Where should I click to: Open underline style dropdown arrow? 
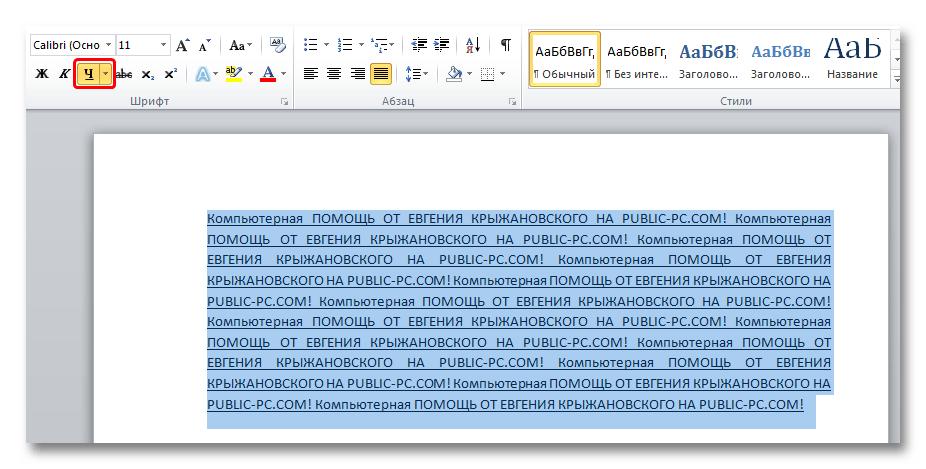[x=106, y=74]
